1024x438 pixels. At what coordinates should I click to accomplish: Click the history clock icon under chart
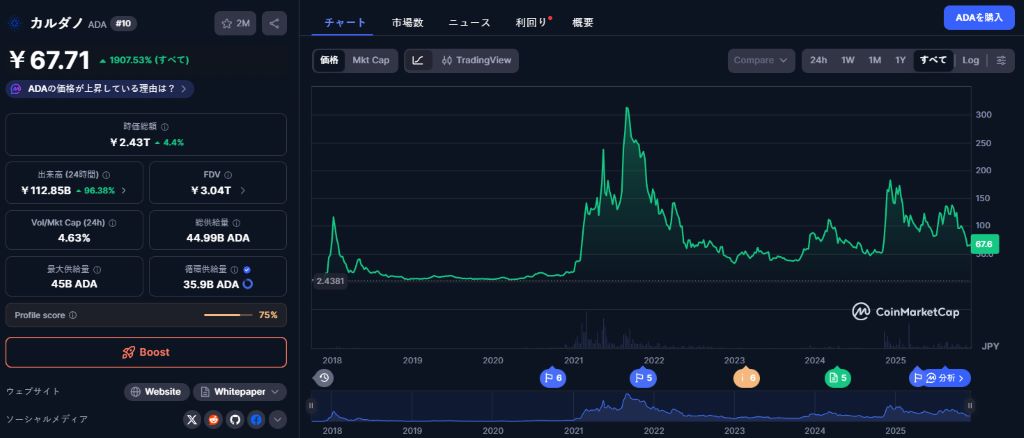324,378
